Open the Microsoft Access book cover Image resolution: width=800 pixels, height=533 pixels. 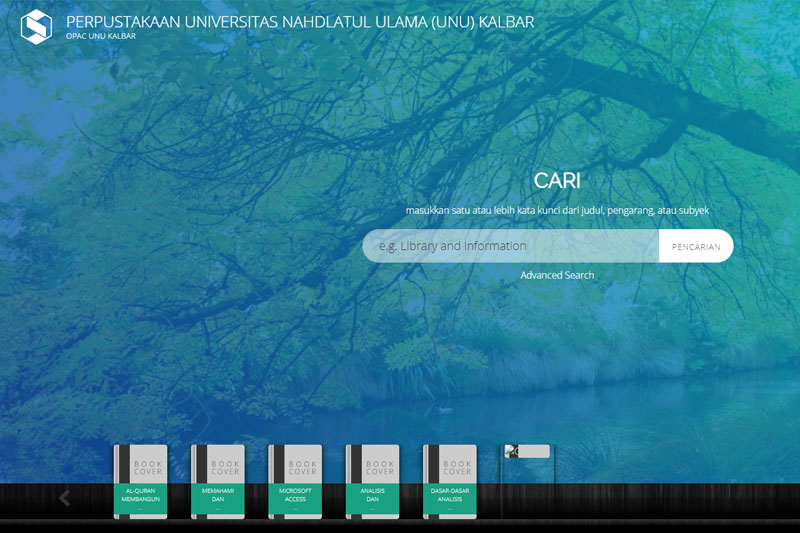click(x=296, y=465)
